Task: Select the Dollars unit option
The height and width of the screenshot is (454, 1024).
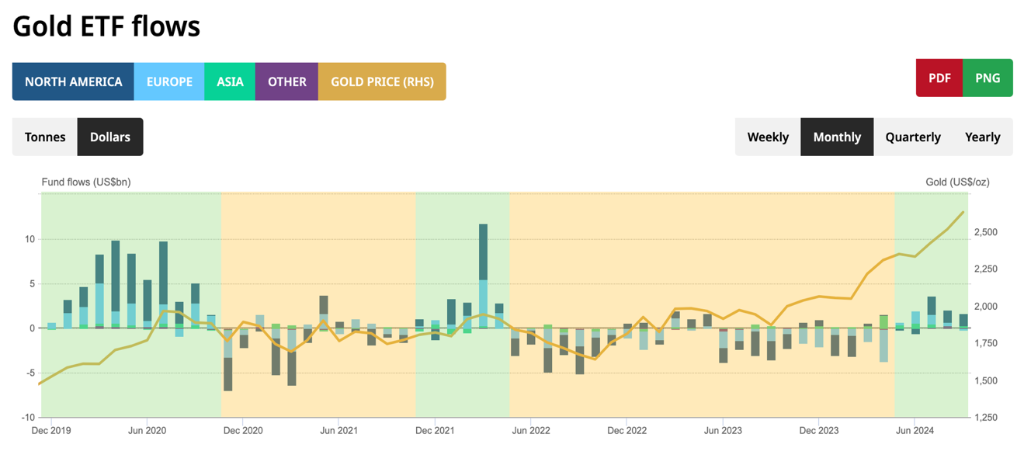Action: click(x=110, y=137)
